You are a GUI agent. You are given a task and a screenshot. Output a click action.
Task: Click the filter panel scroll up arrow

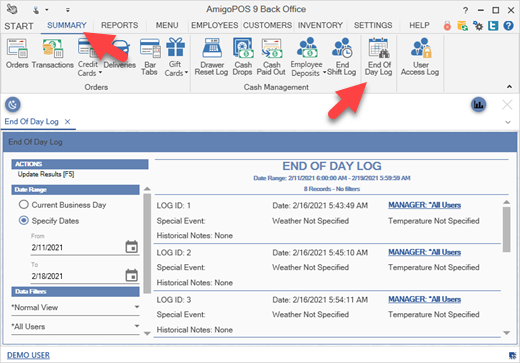tap(147, 189)
